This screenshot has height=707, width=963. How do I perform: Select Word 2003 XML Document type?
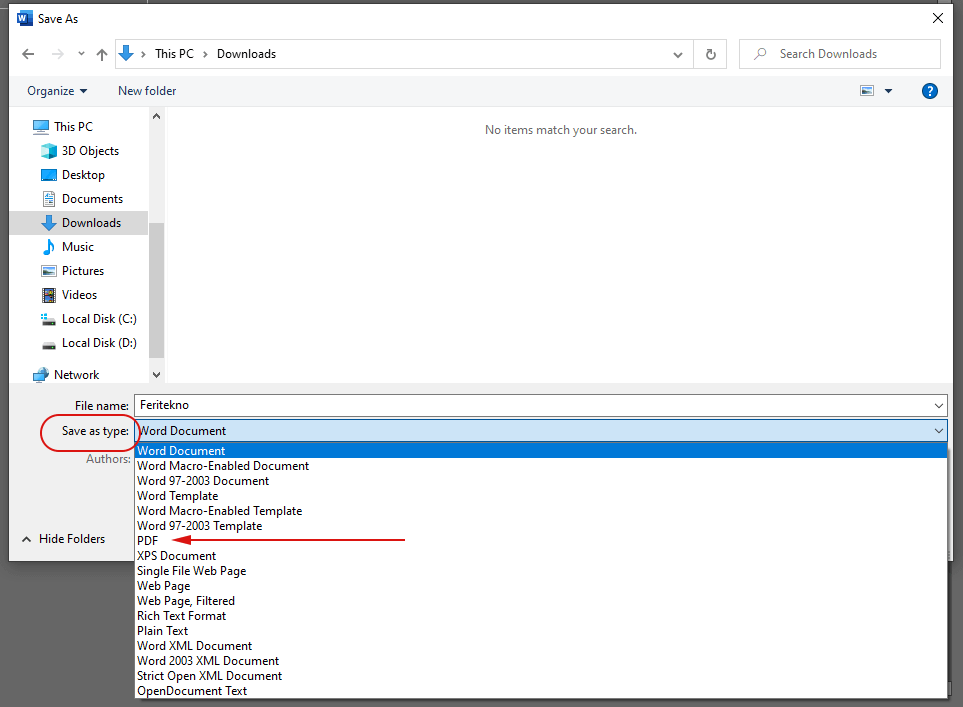tap(541, 661)
